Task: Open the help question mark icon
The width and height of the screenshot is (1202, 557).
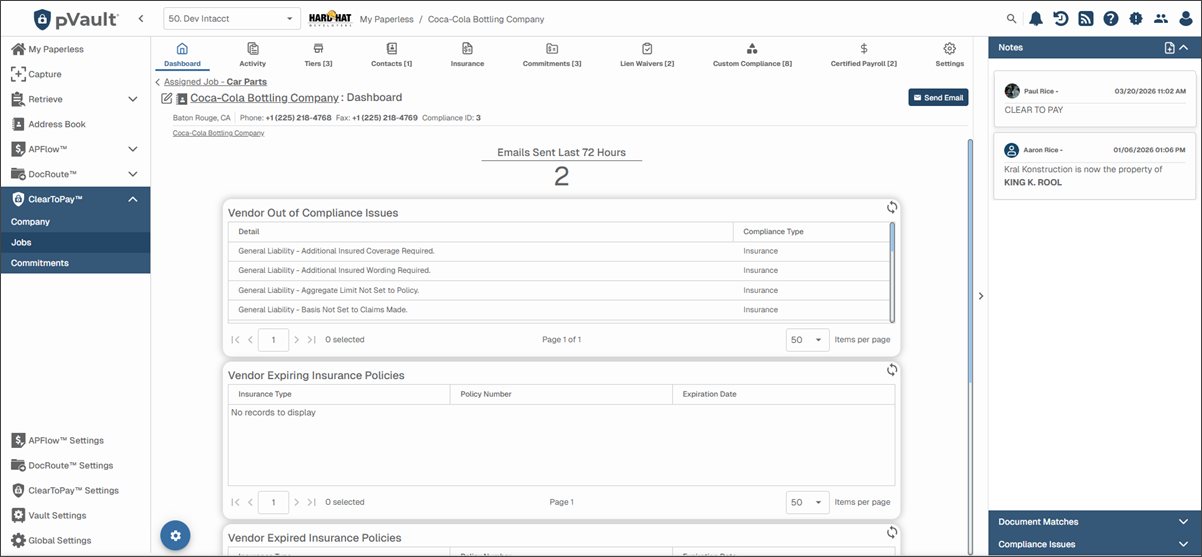Action: pyautogui.click(x=1110, y=19)
